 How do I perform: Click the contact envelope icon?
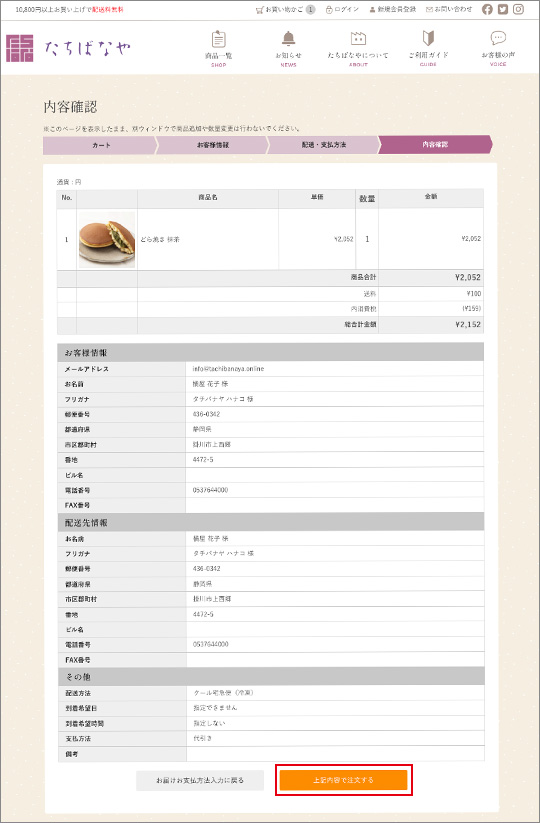pyautogui.click(x=429, y=10)
